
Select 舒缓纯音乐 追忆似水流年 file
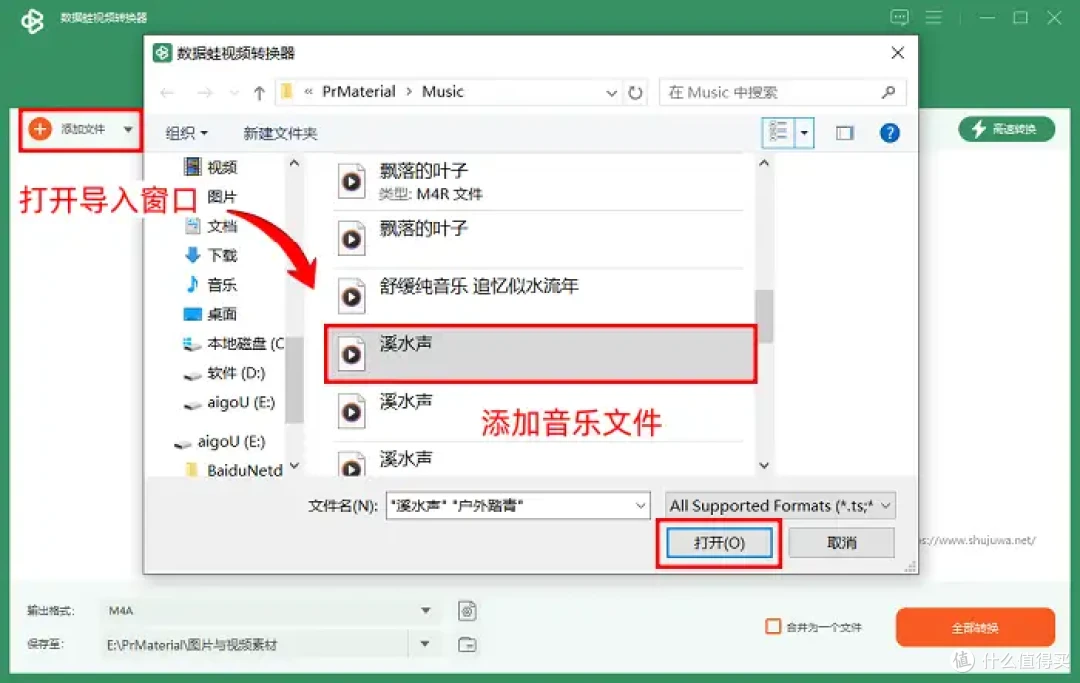538,297
